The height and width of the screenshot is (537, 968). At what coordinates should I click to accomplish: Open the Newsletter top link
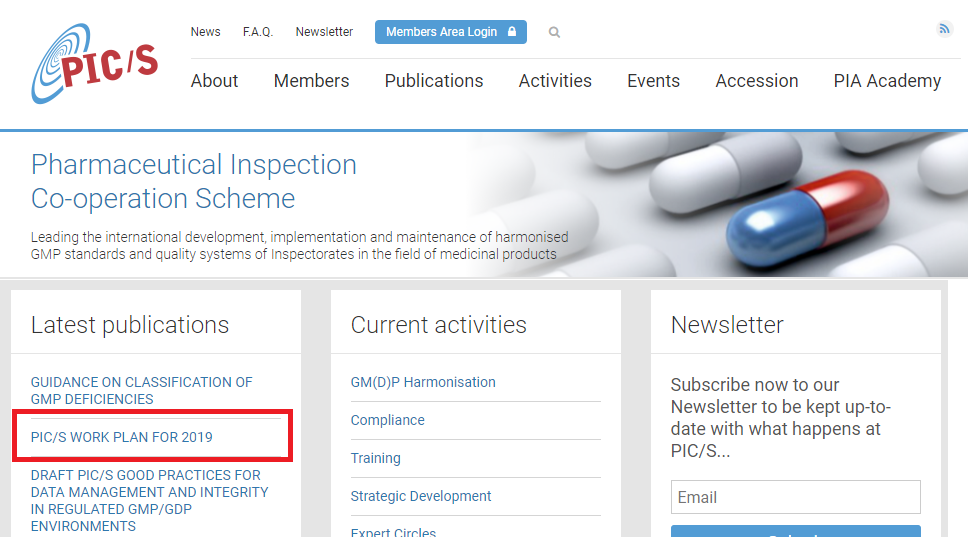pos(324,31)
